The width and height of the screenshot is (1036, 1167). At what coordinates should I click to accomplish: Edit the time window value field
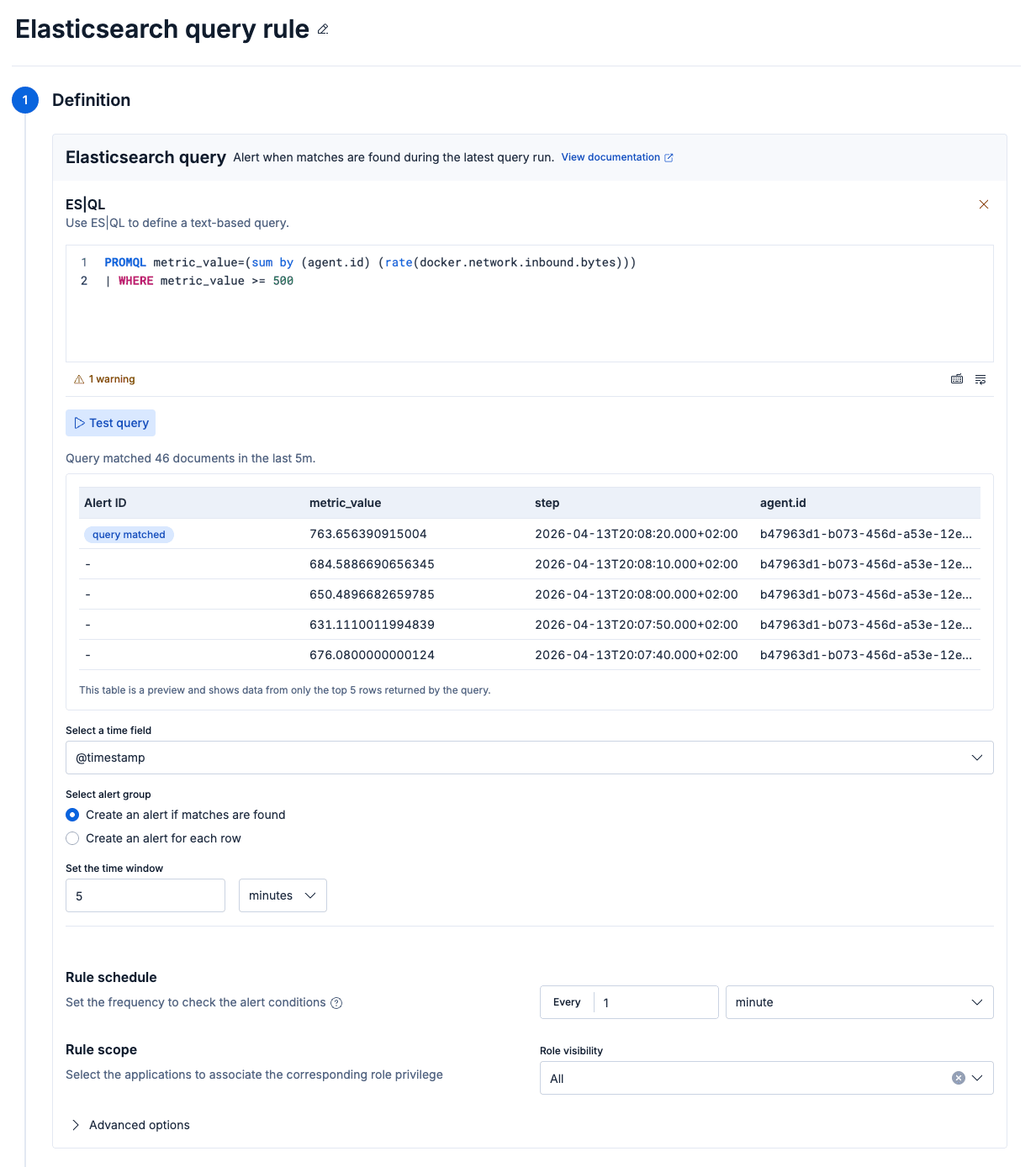click(x=145, y=895)
